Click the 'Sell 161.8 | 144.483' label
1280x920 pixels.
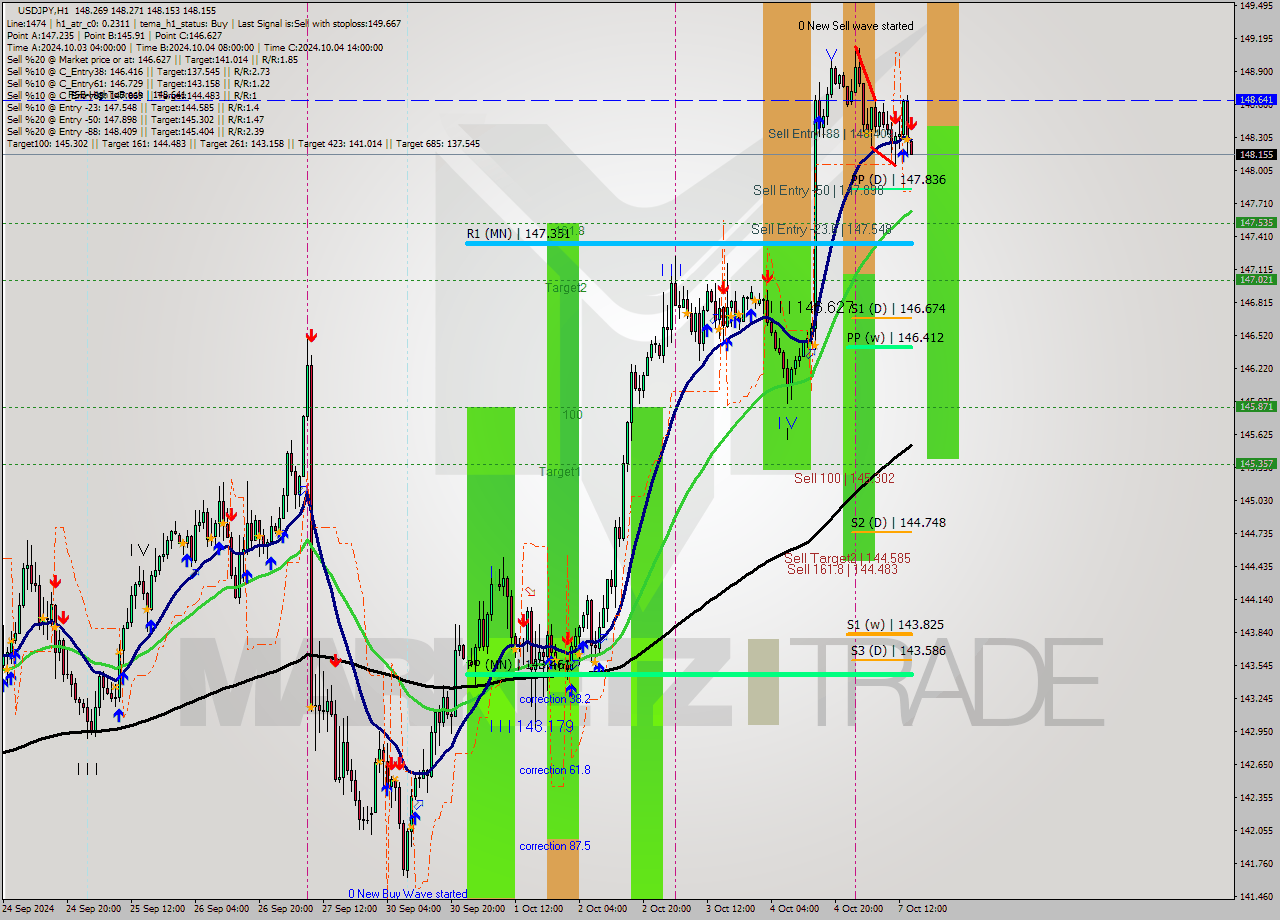pyautogui.click(x=842, y=569)
